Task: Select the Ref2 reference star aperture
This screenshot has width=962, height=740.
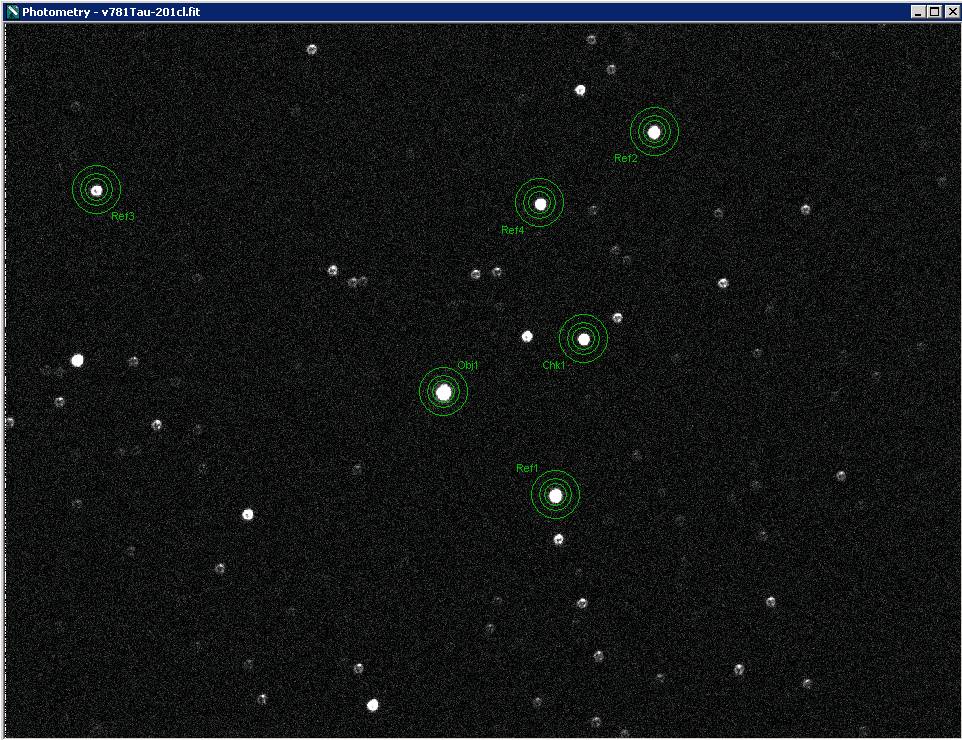Action: click(654, 132)
